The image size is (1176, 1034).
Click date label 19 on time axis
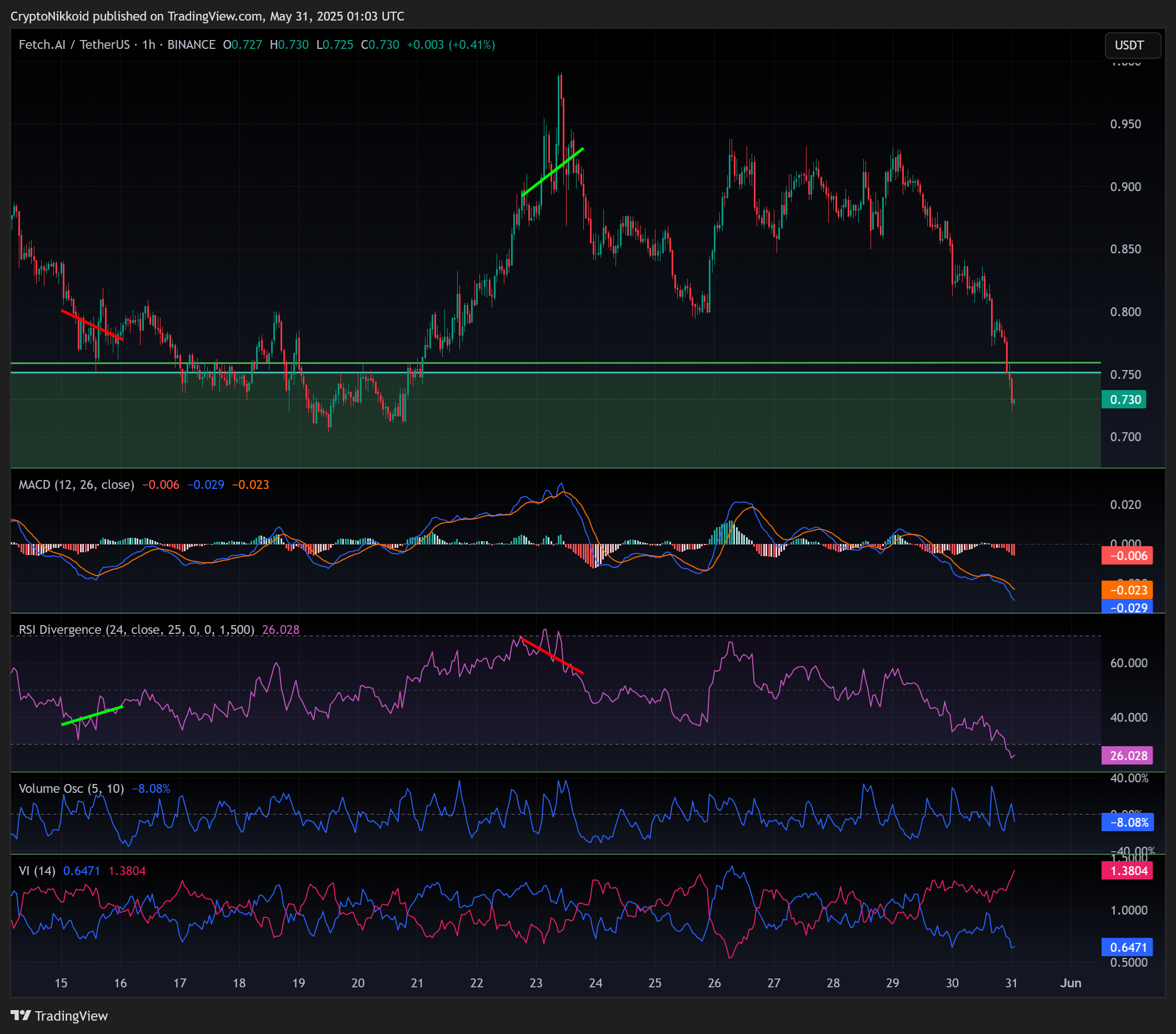[x=299, y=983]
